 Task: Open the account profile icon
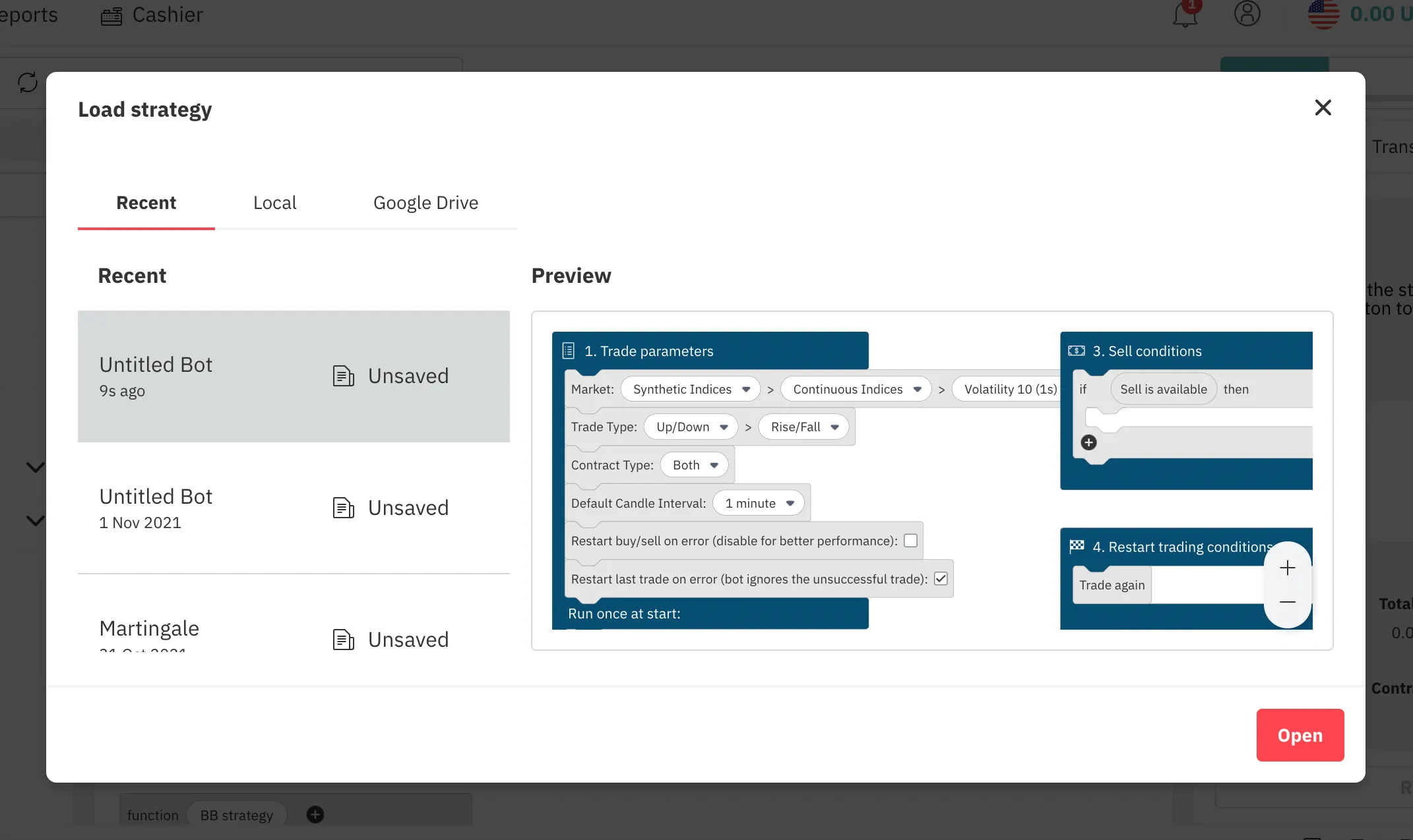(1247, 13)
